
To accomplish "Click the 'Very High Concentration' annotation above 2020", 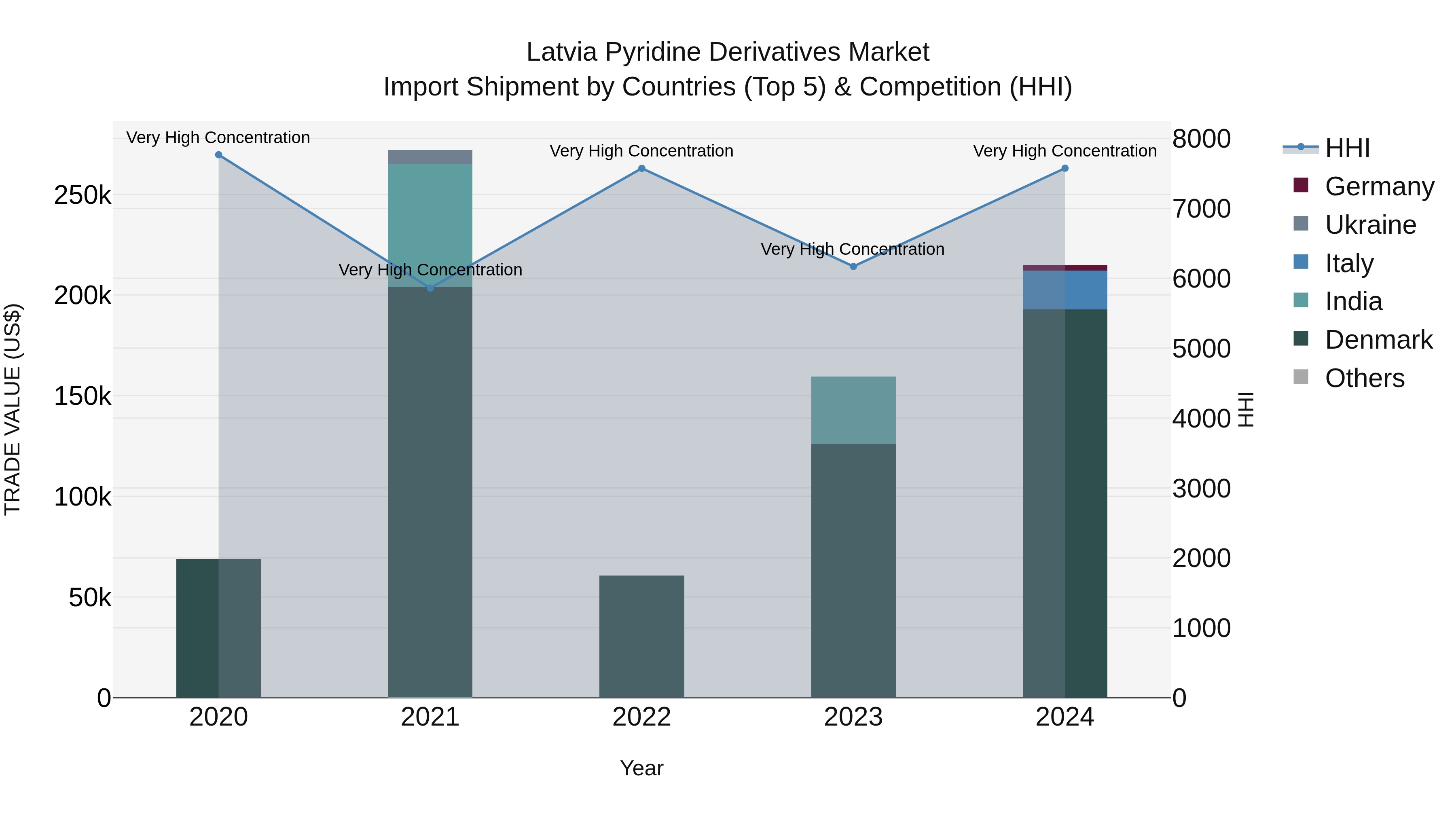I will point(218,138).
